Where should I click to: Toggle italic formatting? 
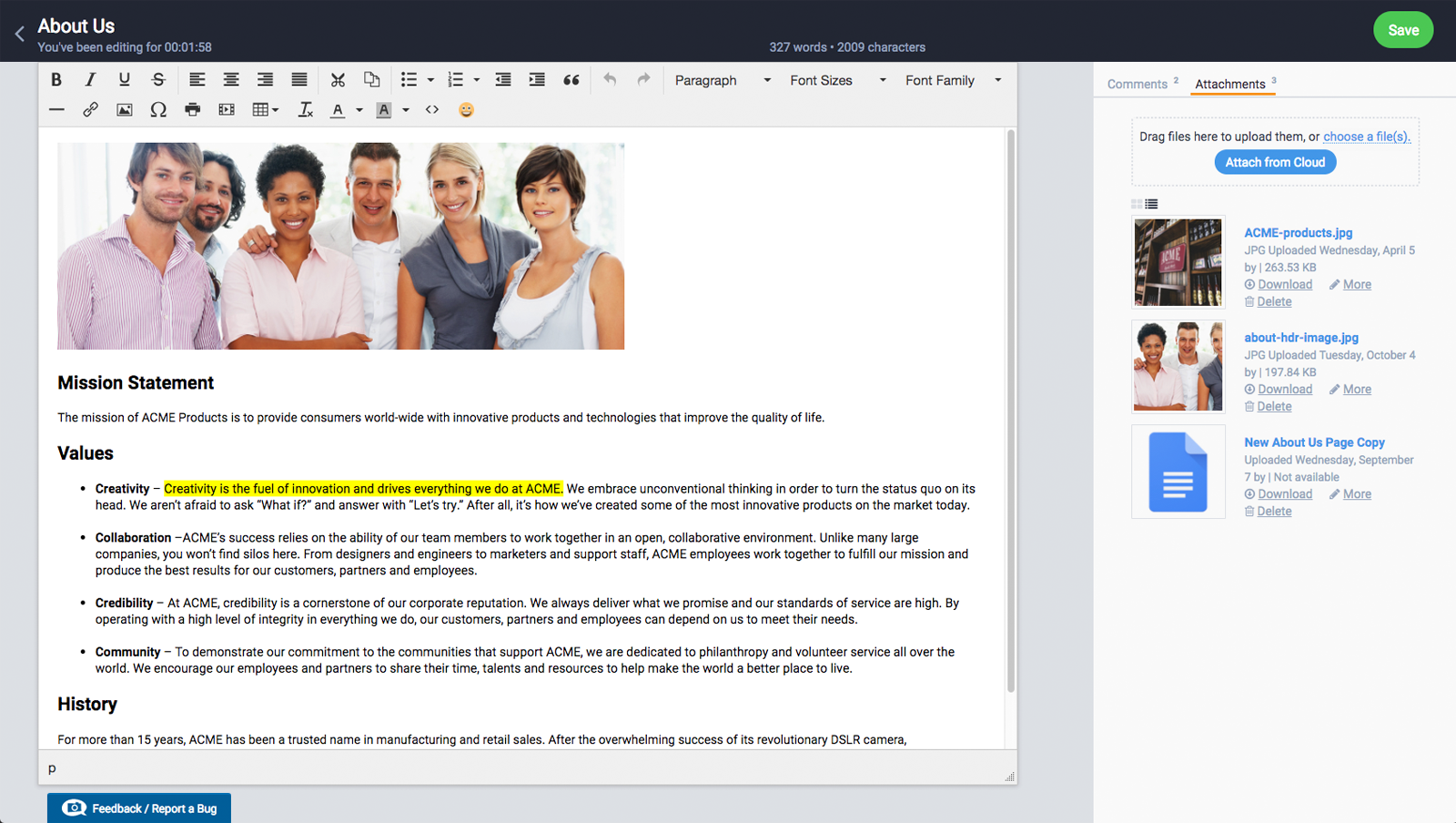(90, 80)
